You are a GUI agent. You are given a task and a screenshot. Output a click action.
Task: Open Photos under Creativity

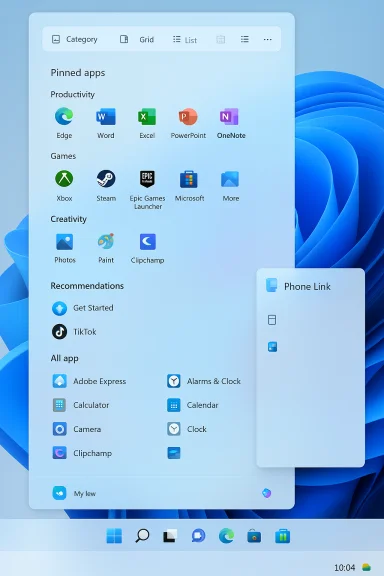(x=65, y=248)
